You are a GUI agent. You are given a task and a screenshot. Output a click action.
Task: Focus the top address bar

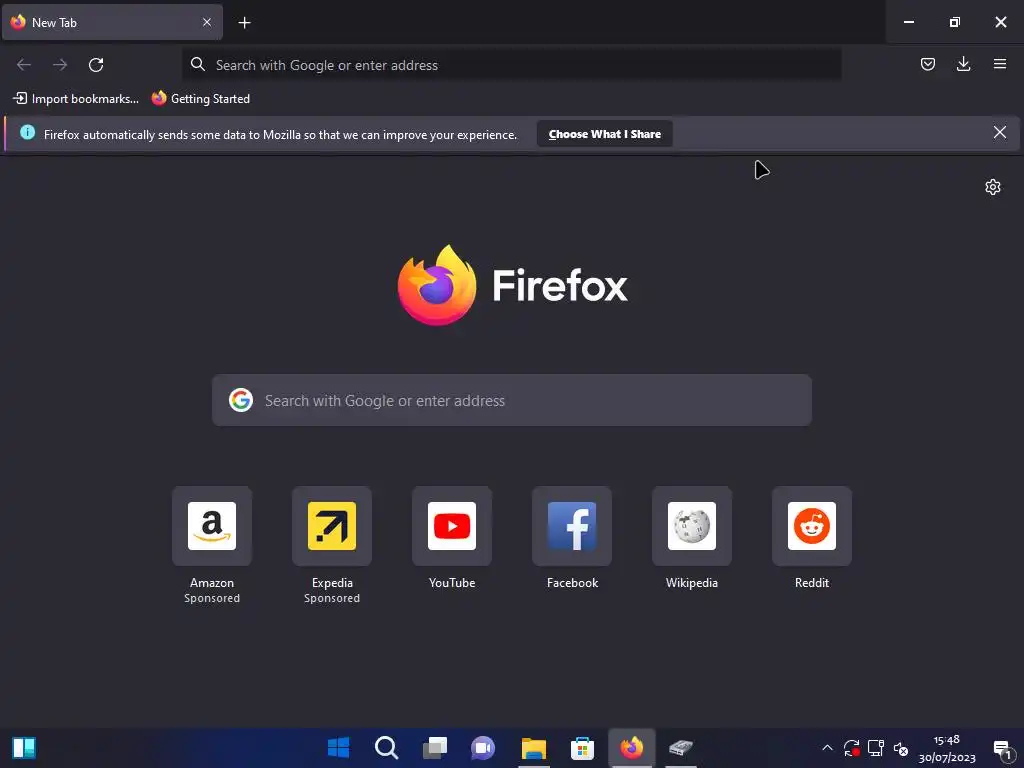(511, 65)
